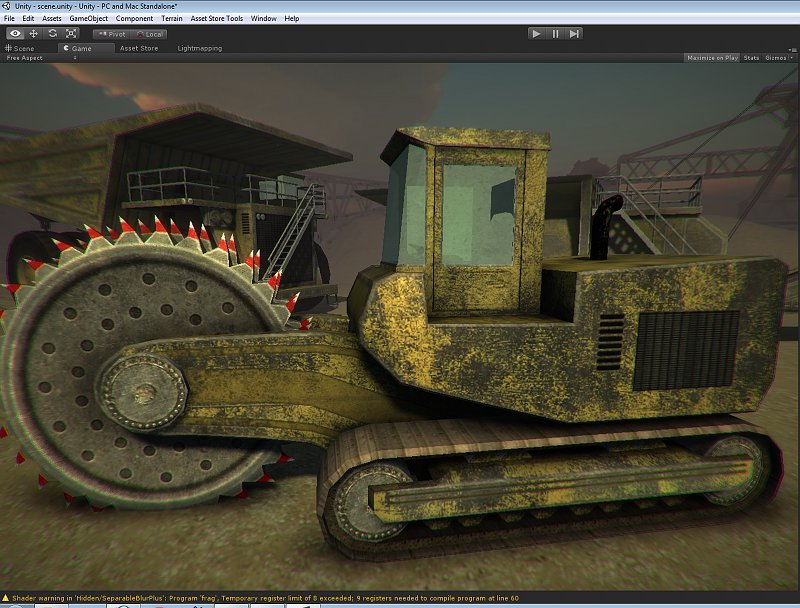
Task: Toggle Pivot handle position mode
Action: click(112, 34)
